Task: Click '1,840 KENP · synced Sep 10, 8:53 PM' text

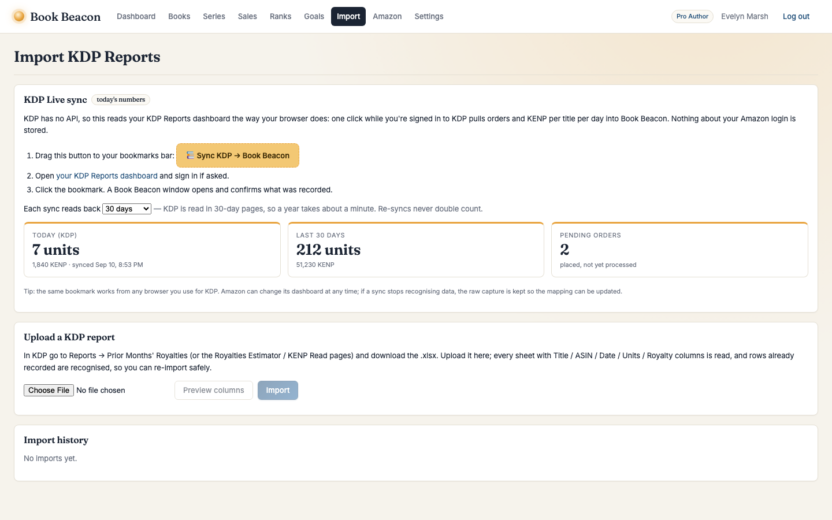Action: click(x=88, y=265)
